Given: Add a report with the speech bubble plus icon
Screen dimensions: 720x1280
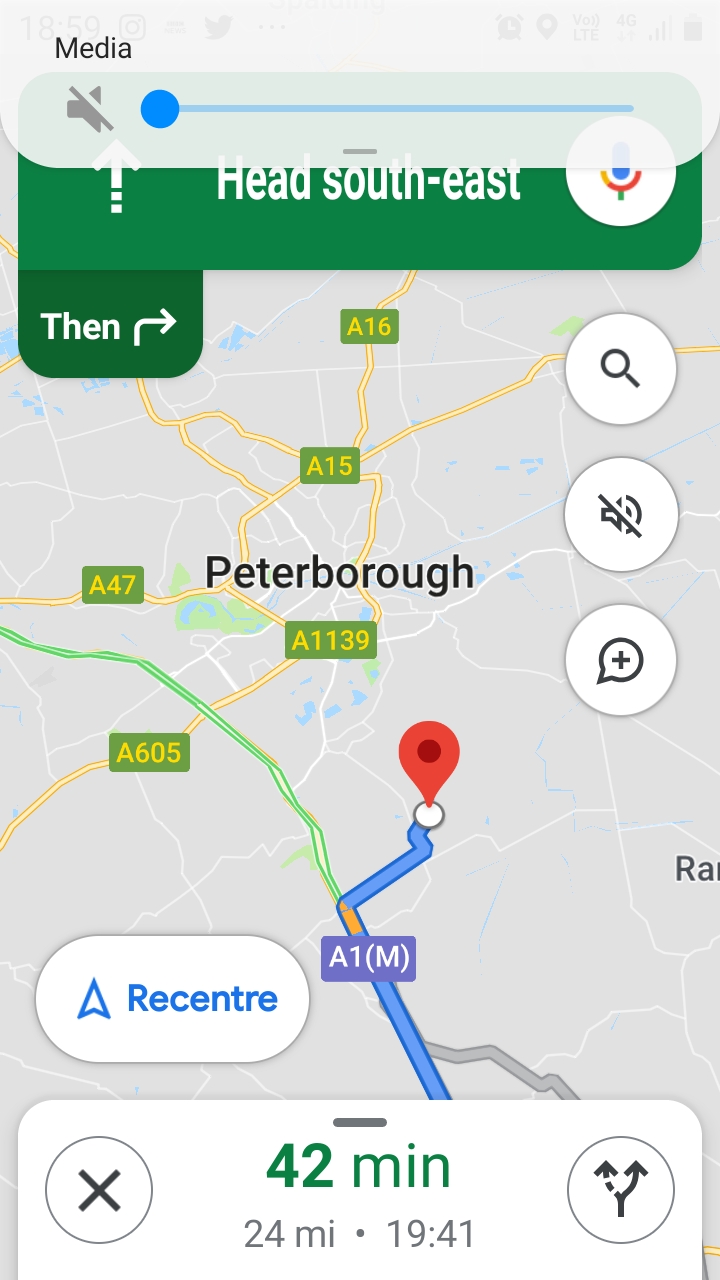Looking at the screenshot, I should tap(620, 660).
